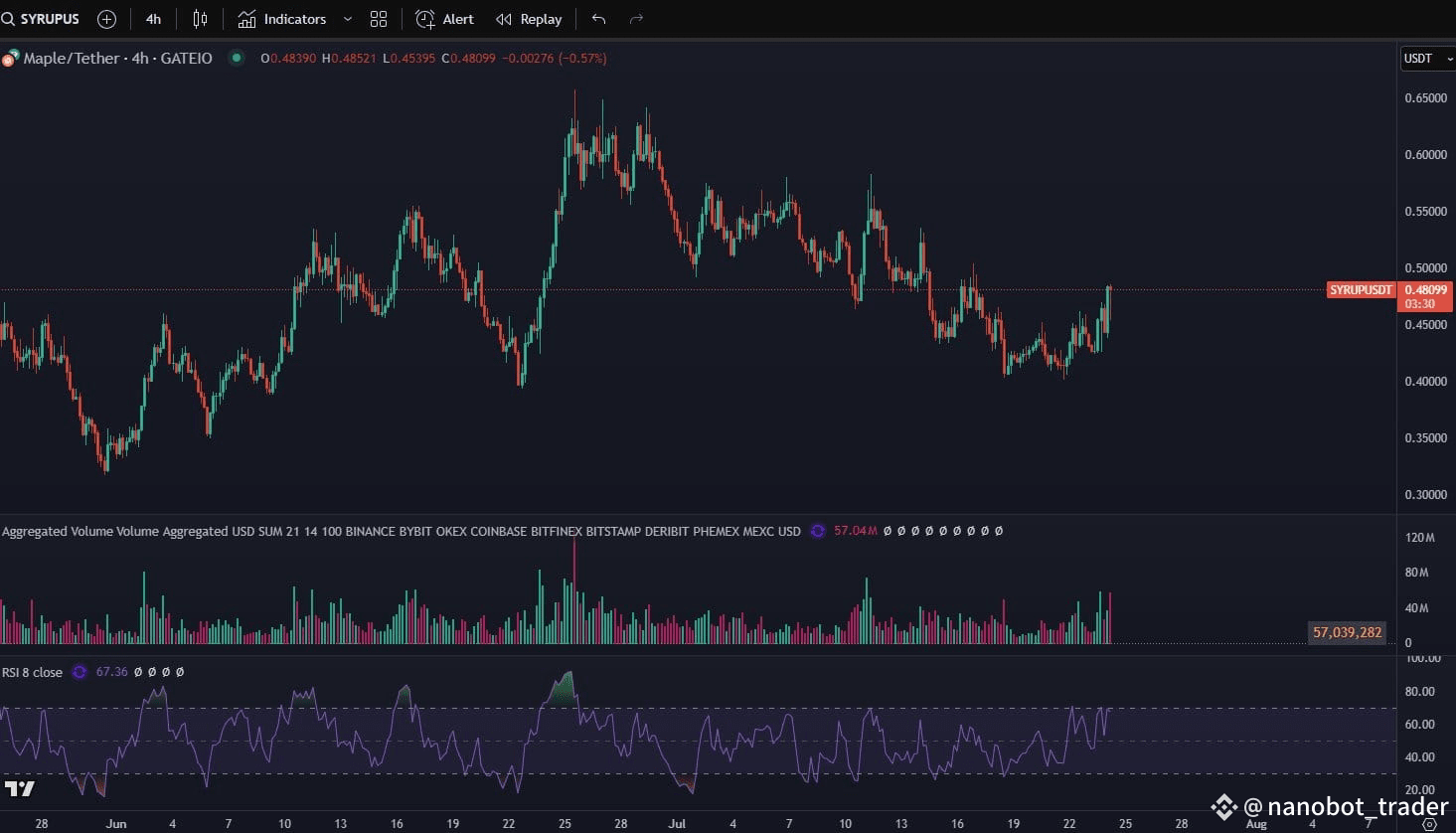The image size is (1456, 833).
Task: Click the 0.65000 price scale label
Action: tap(1426, 98)
